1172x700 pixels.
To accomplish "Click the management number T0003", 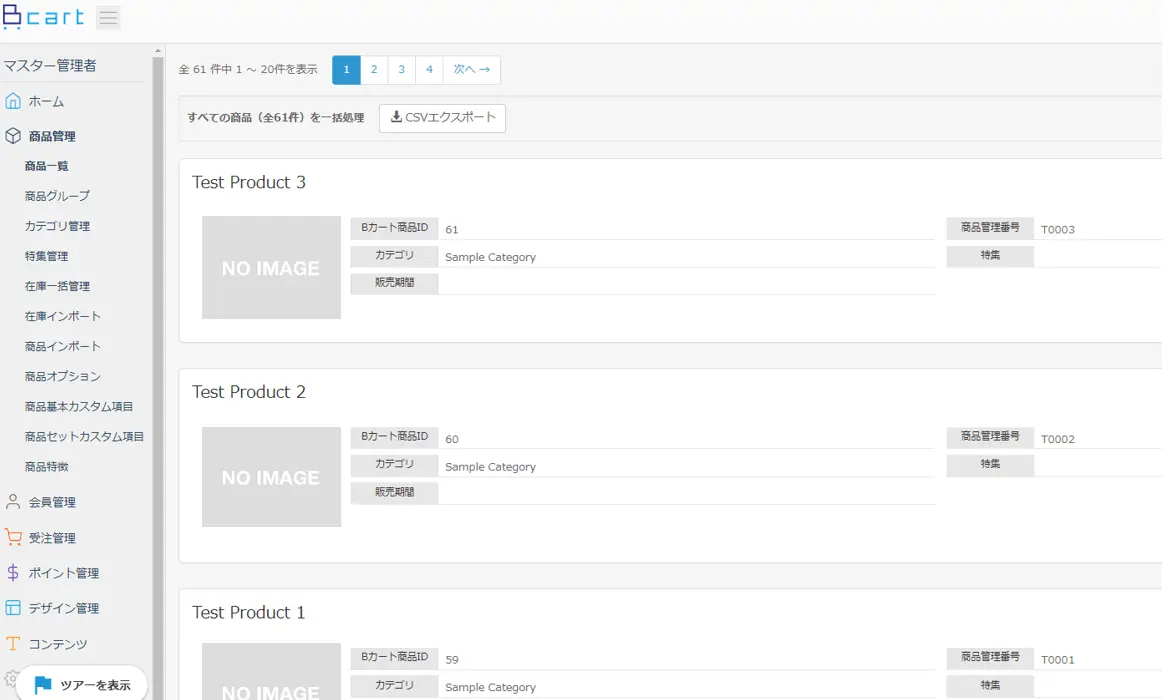I will [1058, 229].
